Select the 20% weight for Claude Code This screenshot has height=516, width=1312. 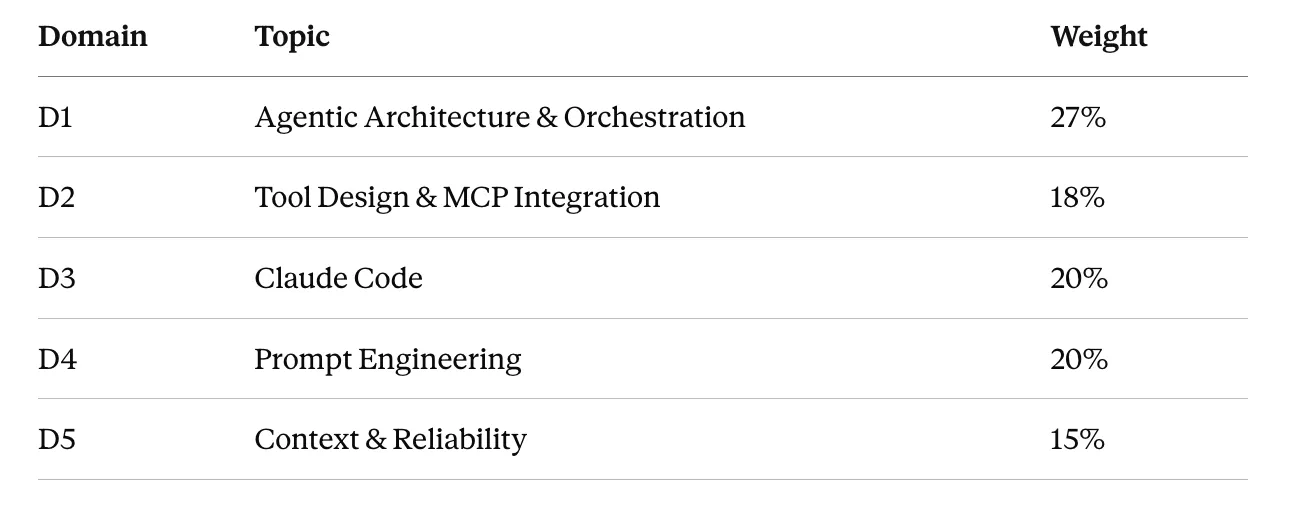click(1079, 278)
